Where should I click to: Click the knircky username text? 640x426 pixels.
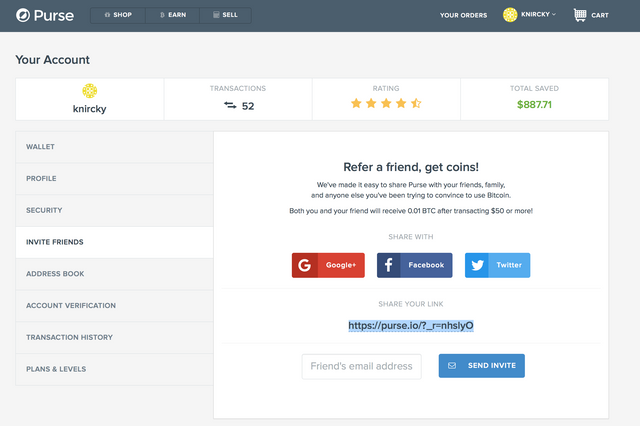point(89,109)
